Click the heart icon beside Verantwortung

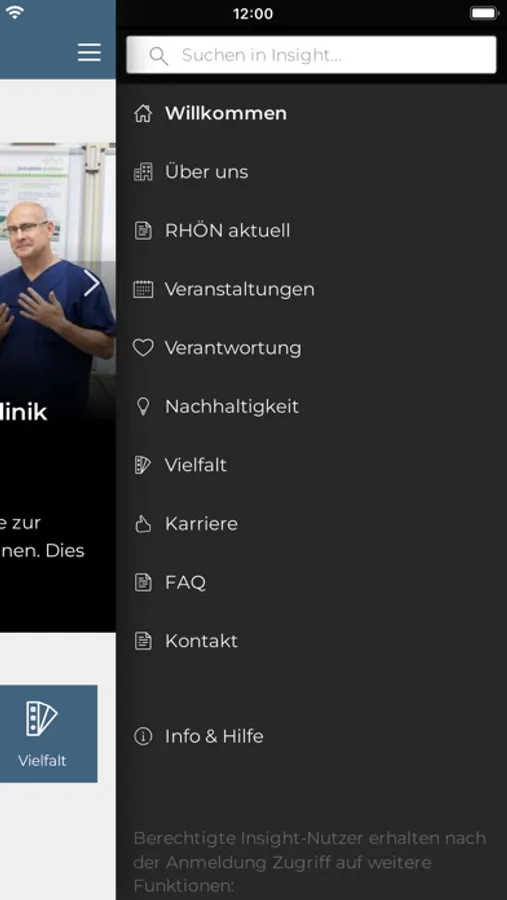click(x=143, y=348)
